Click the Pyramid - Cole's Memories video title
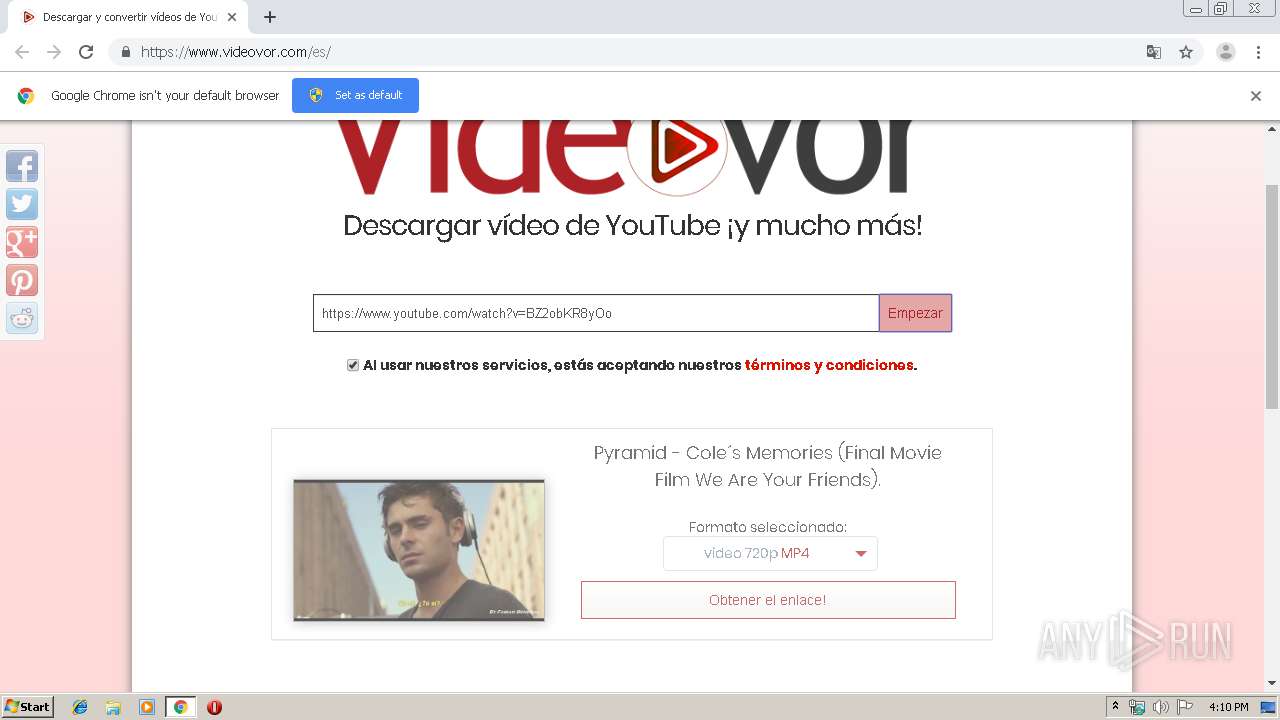The height and width of the screenshot is (720, 1280). 768,466
